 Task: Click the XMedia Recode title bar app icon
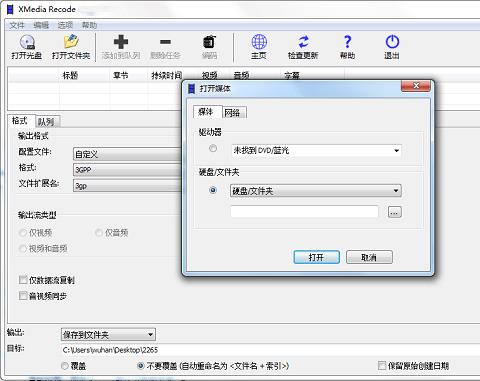10,9
